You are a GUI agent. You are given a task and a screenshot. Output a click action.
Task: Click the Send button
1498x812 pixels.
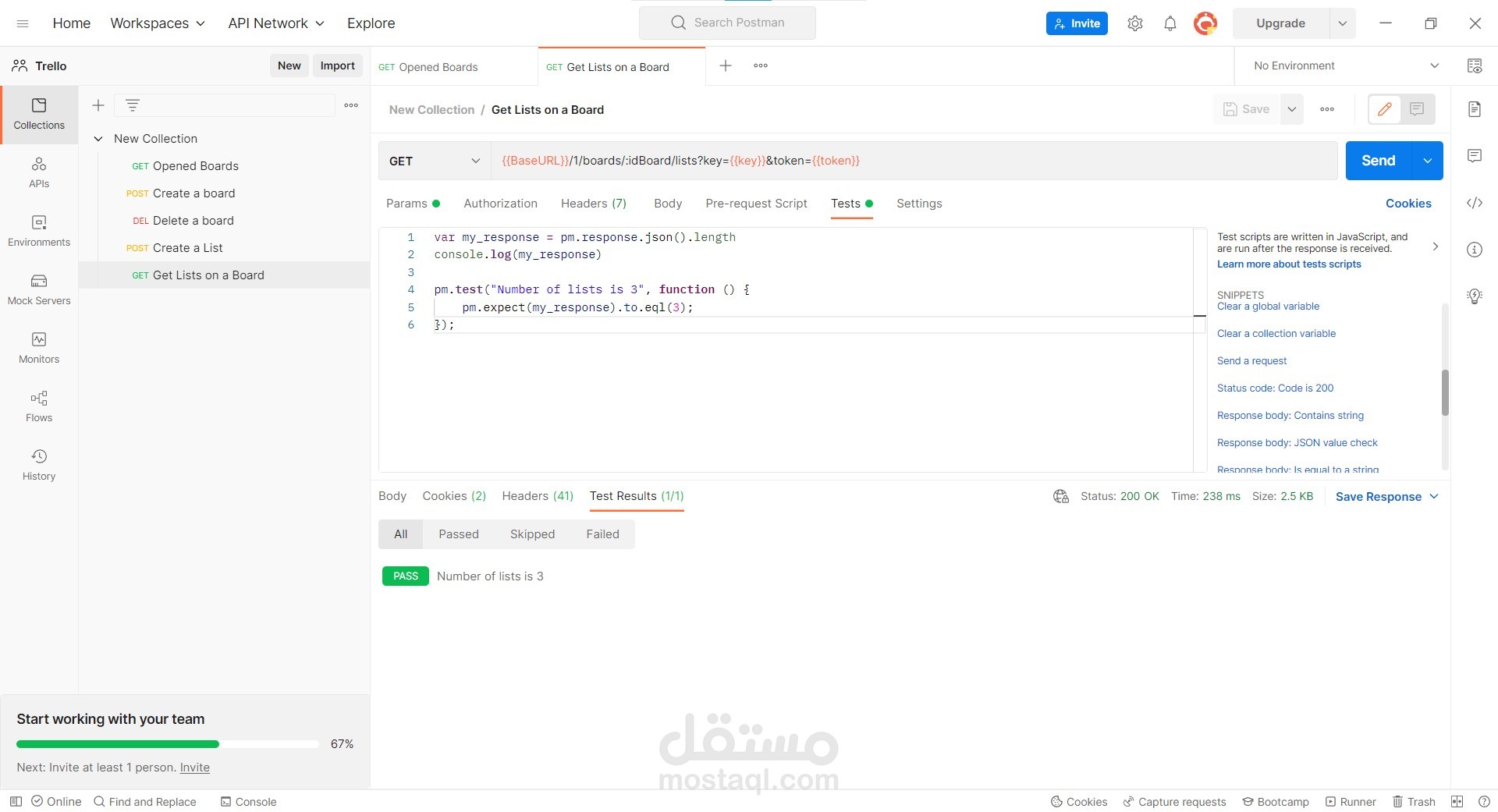pos(1379,161)
